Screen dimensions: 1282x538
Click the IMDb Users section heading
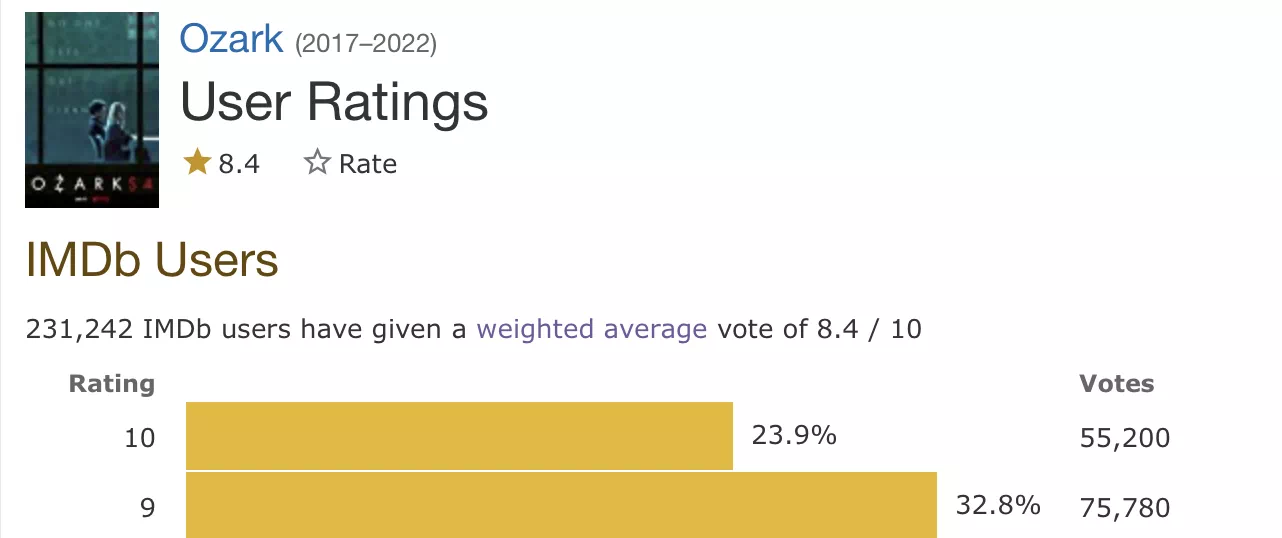pos(152,260)
